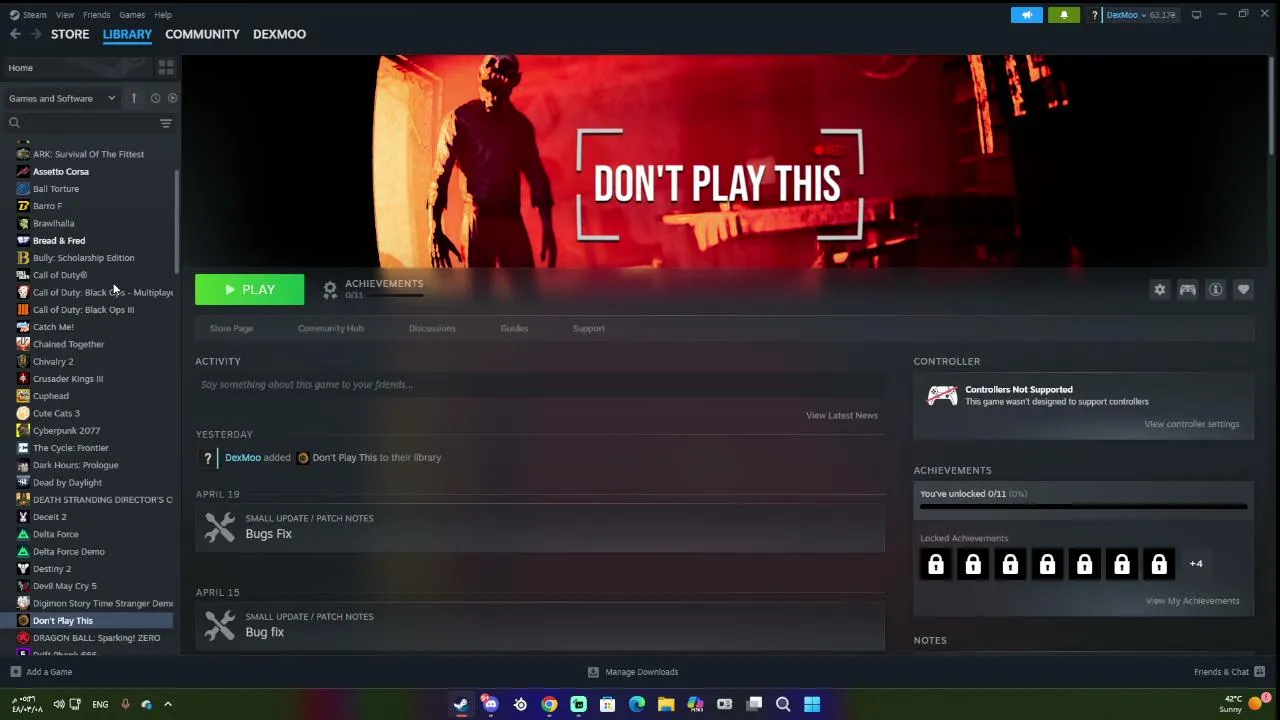Open the question mark help button

click(1095, 15)
